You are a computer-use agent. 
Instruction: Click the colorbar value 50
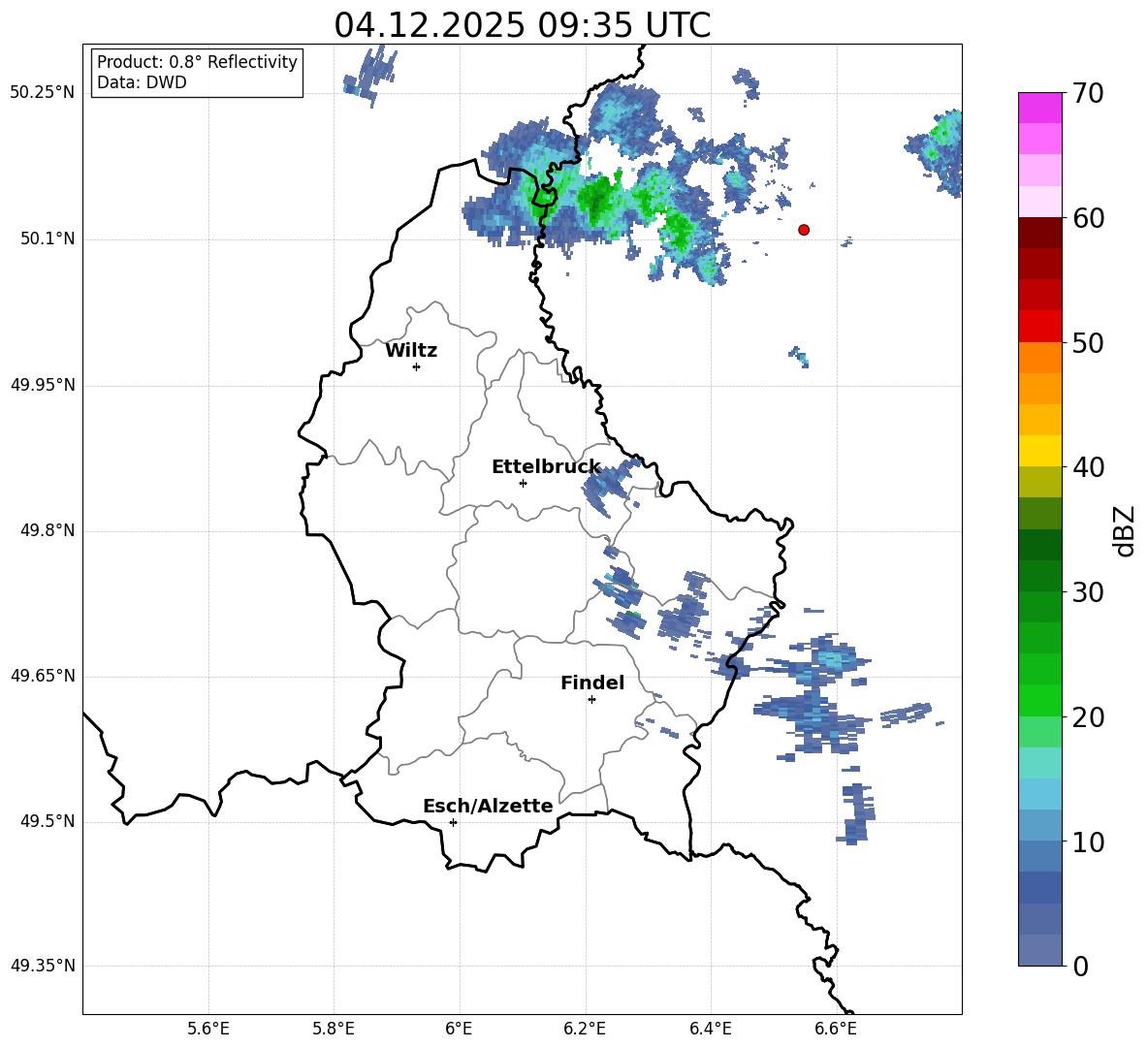[1088, 342]
